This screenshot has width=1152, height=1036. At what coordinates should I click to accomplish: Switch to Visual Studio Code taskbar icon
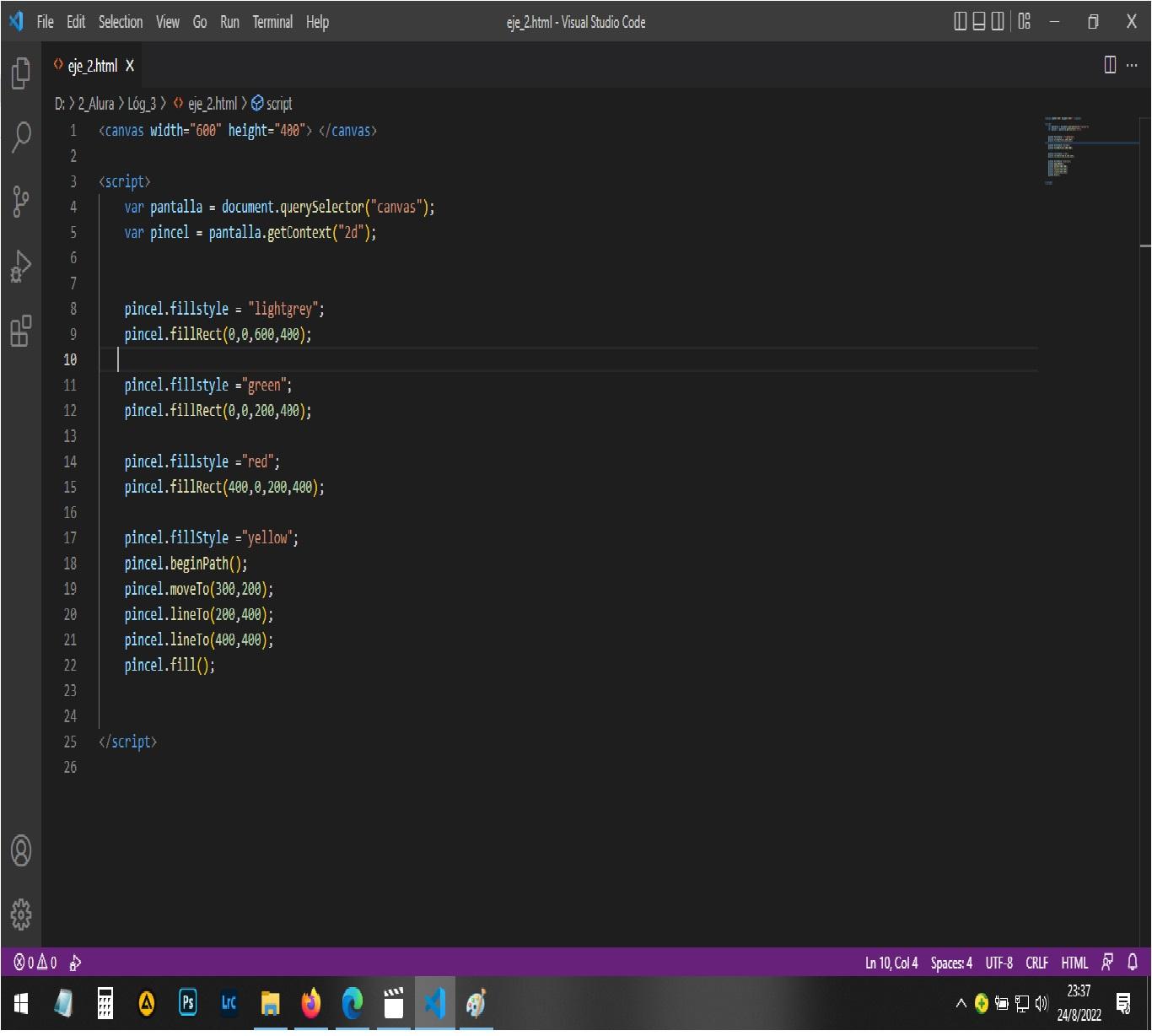pos(435,1003)
